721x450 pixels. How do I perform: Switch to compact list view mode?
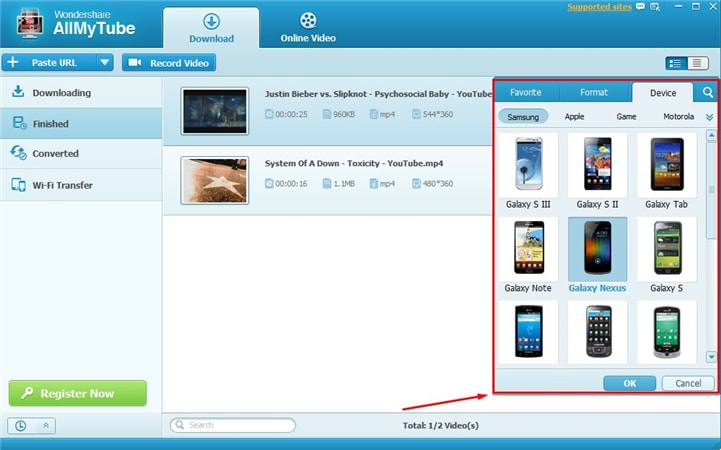(x=698, y=63)
